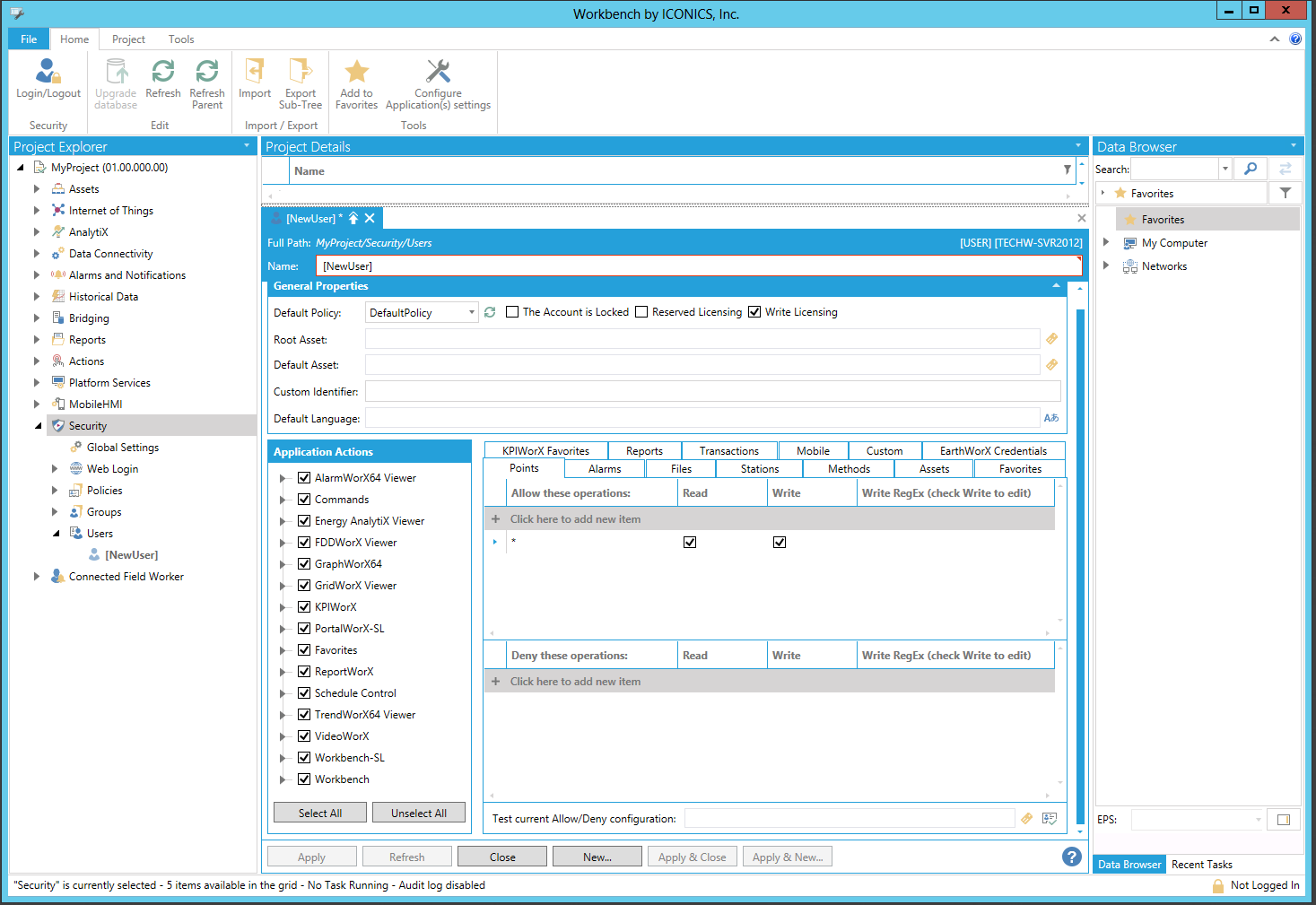The width and height of the screenshot is (1316, 905).
Task: Click the Unselect All button
Action: click(418, 813)
